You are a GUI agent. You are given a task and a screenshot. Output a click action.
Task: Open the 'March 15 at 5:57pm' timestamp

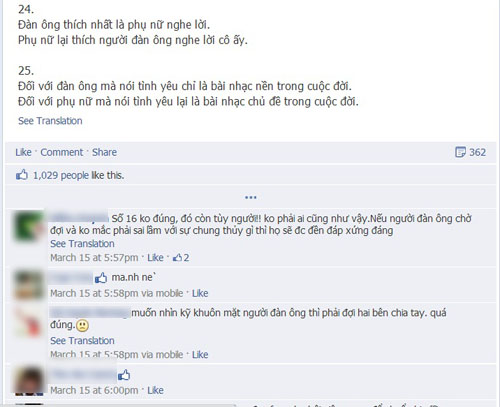click(94, 258)
